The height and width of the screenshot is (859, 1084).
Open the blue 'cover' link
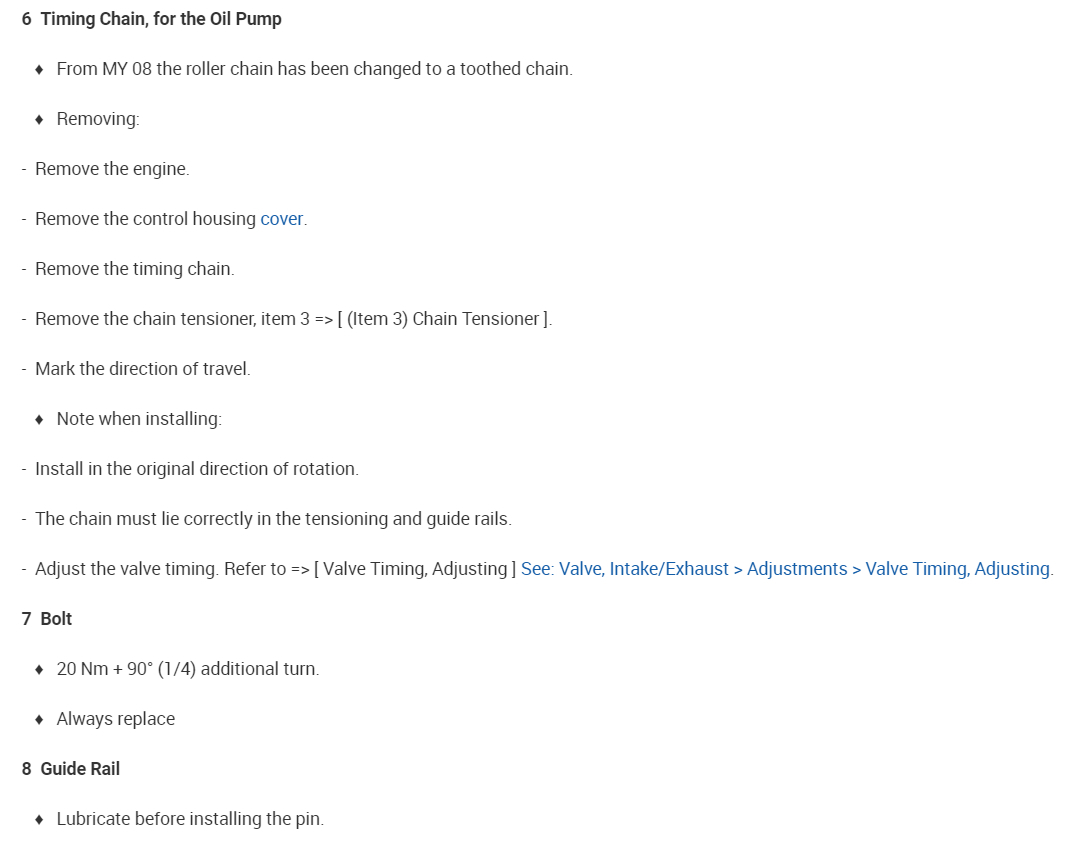[281, 219]
